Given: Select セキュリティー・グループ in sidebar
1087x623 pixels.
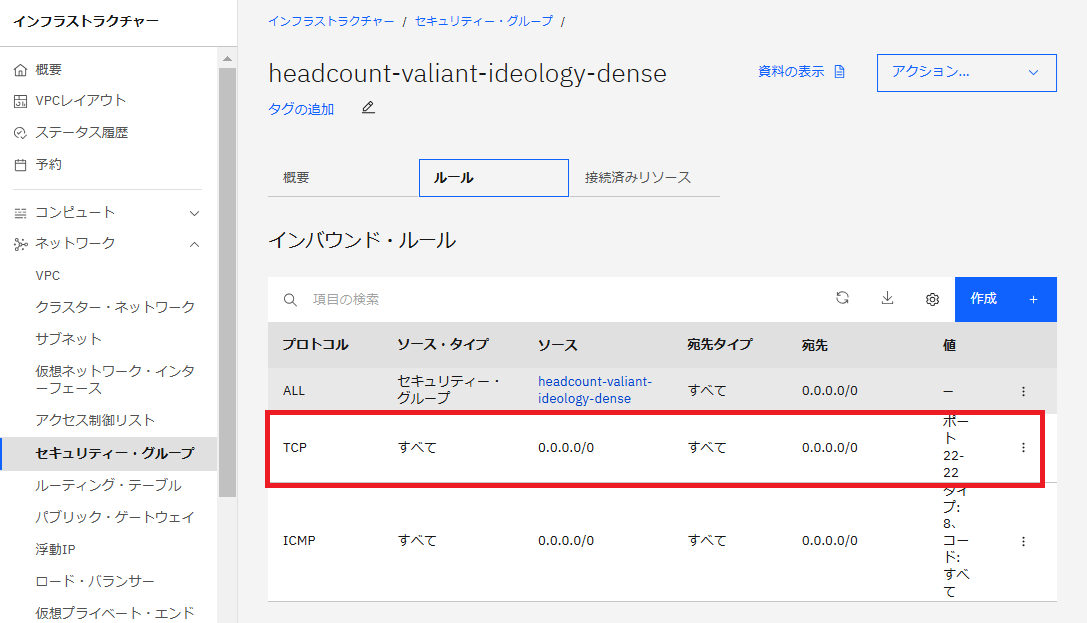Looking at the screenshot, I should [x=109, y=453].
